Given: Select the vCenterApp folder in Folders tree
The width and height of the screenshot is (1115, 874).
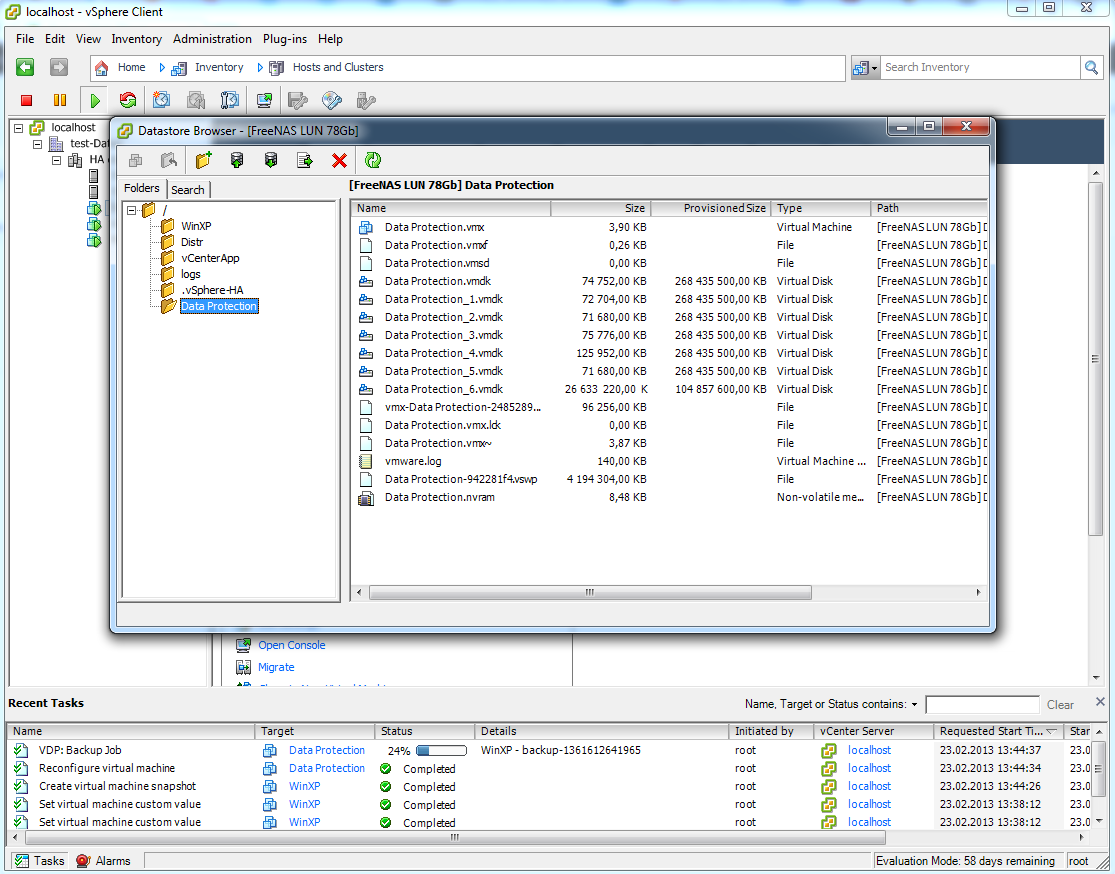Looking at the screenshot, I should (x=210, y=258).
